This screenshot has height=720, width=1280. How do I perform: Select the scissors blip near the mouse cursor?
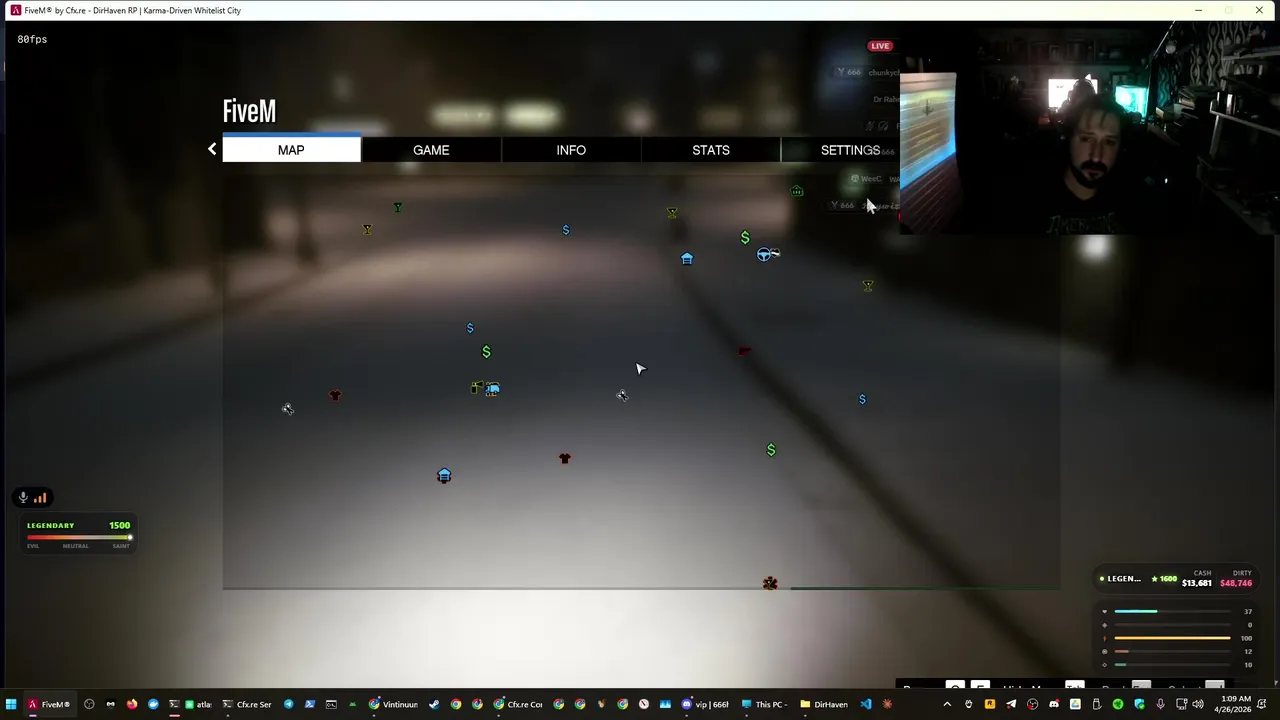(622, 395)
